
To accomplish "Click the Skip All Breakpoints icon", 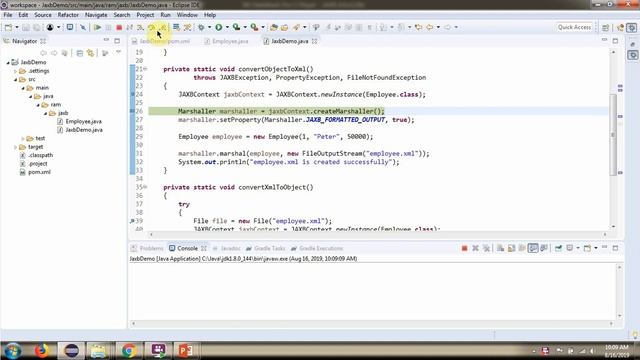I will click(83, 27).
